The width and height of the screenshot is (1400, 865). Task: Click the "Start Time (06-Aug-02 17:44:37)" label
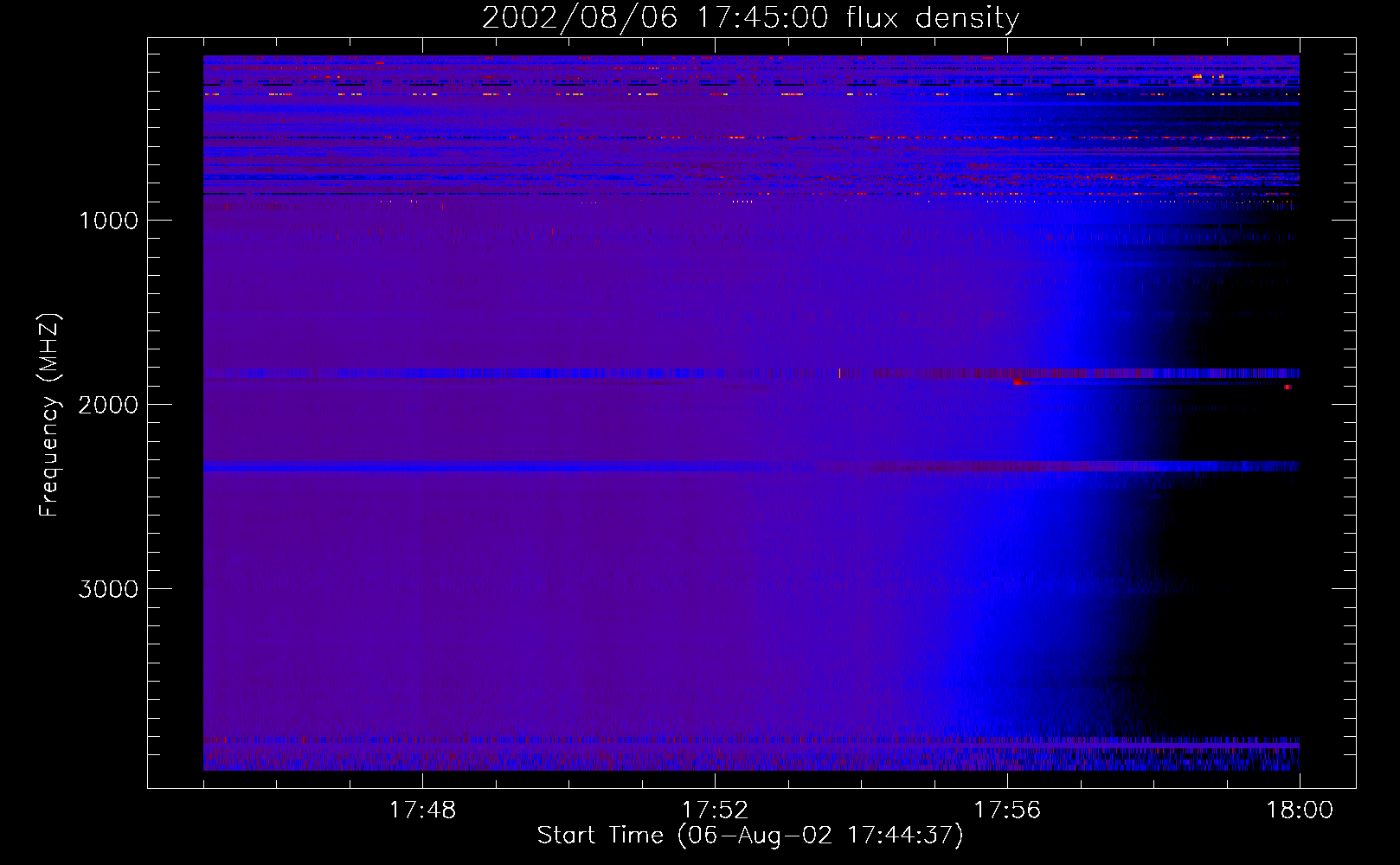tap(750, 836)
